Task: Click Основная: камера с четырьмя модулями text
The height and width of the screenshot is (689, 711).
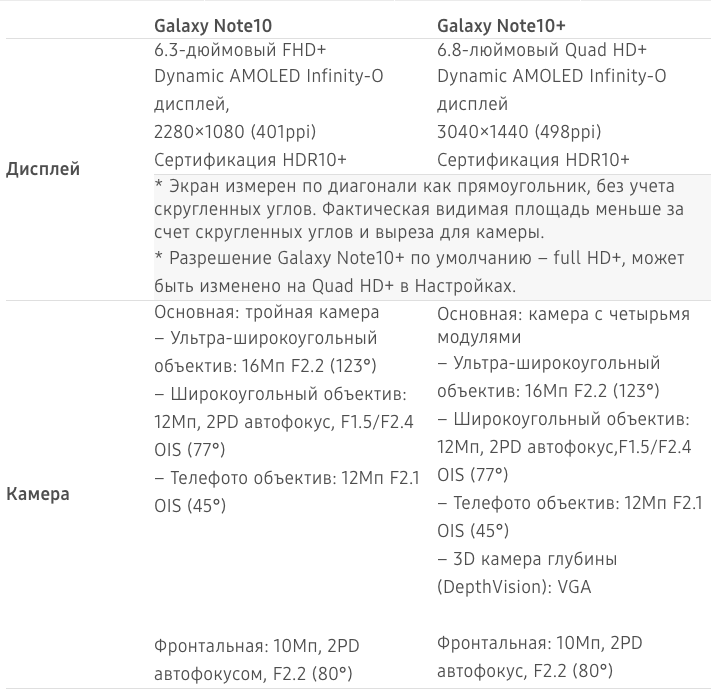Action: coord(563,325)
